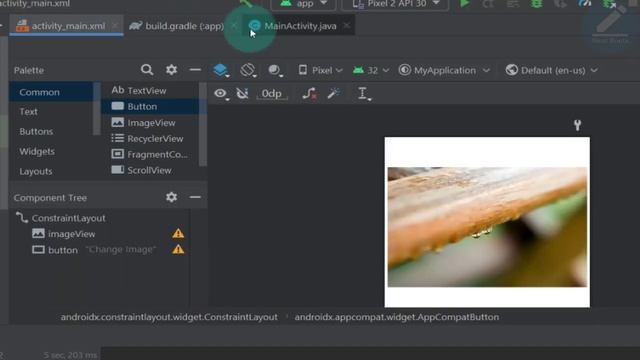
Task: Open Default (en-us) locale dropdown
Action: click(x=551, y=70)
